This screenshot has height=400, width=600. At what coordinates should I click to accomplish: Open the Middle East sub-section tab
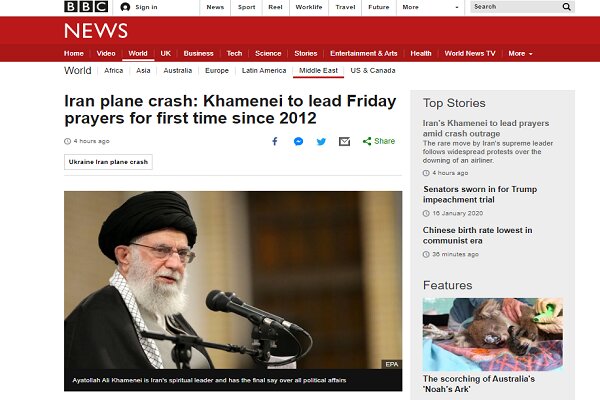318,70
